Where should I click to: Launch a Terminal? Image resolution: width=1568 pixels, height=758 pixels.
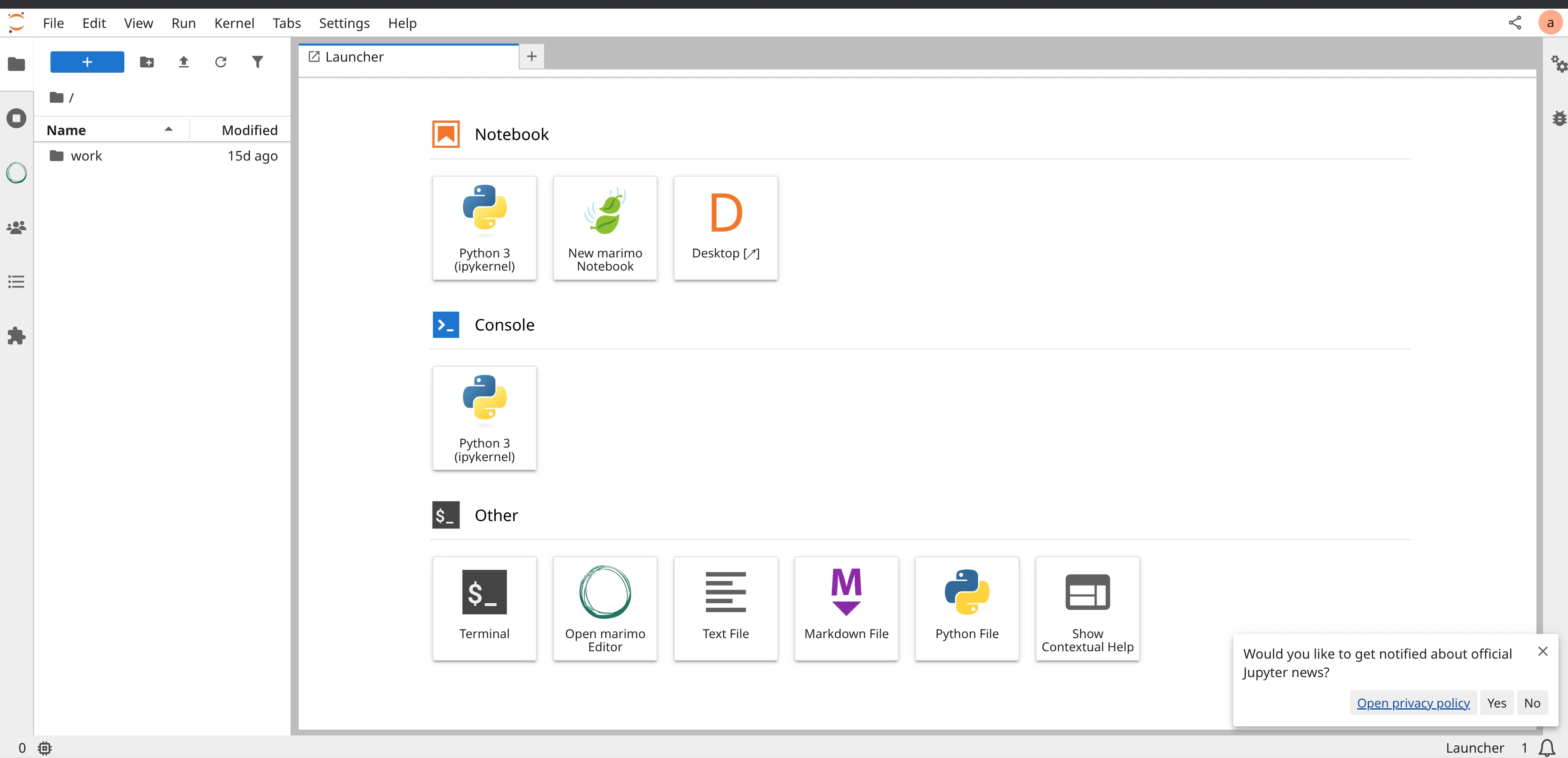click(485, 608)
